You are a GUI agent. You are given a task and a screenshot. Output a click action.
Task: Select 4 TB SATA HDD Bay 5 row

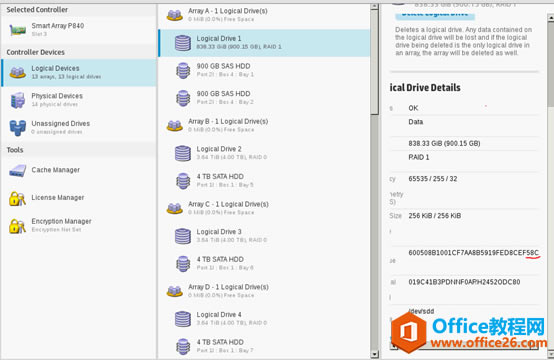pos(264,181)
